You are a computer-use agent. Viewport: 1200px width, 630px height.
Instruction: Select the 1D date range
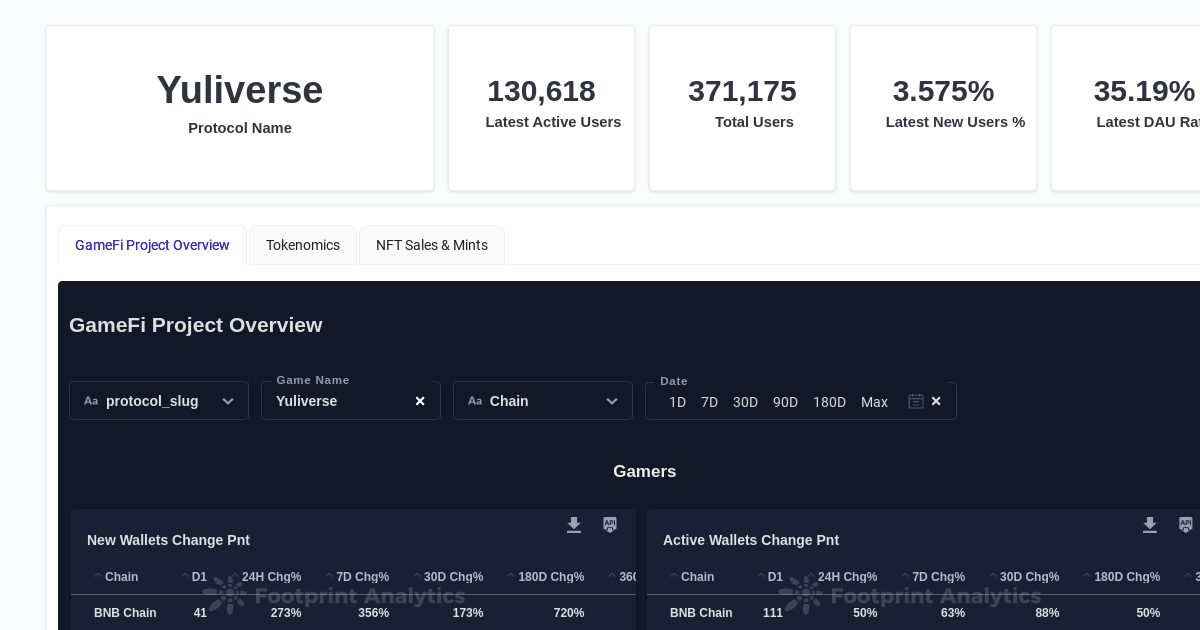677,402
